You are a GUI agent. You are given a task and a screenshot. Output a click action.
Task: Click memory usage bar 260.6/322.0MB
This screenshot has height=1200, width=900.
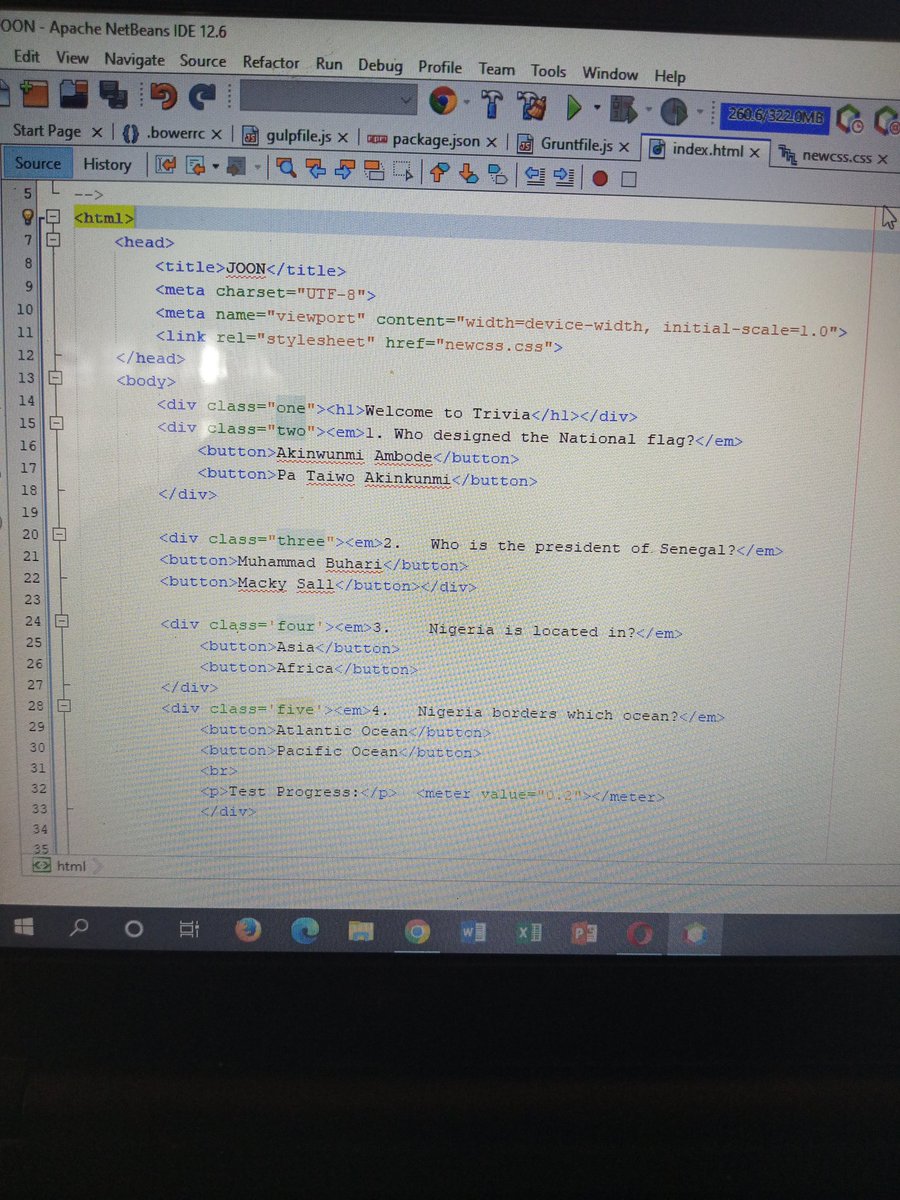click(x=776, y=115)
